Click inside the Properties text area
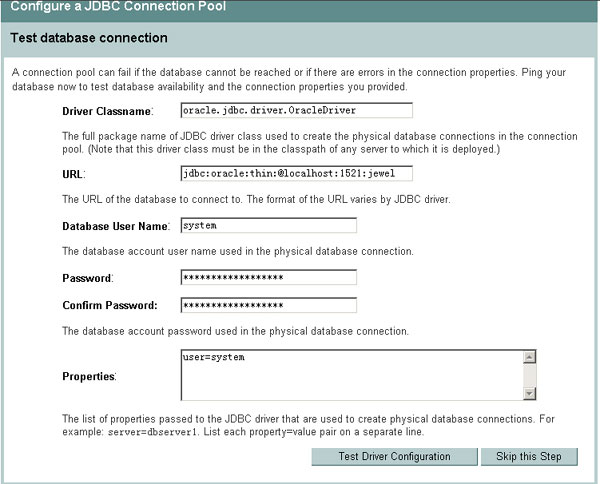The image size is (600, 484). (351, 375)
